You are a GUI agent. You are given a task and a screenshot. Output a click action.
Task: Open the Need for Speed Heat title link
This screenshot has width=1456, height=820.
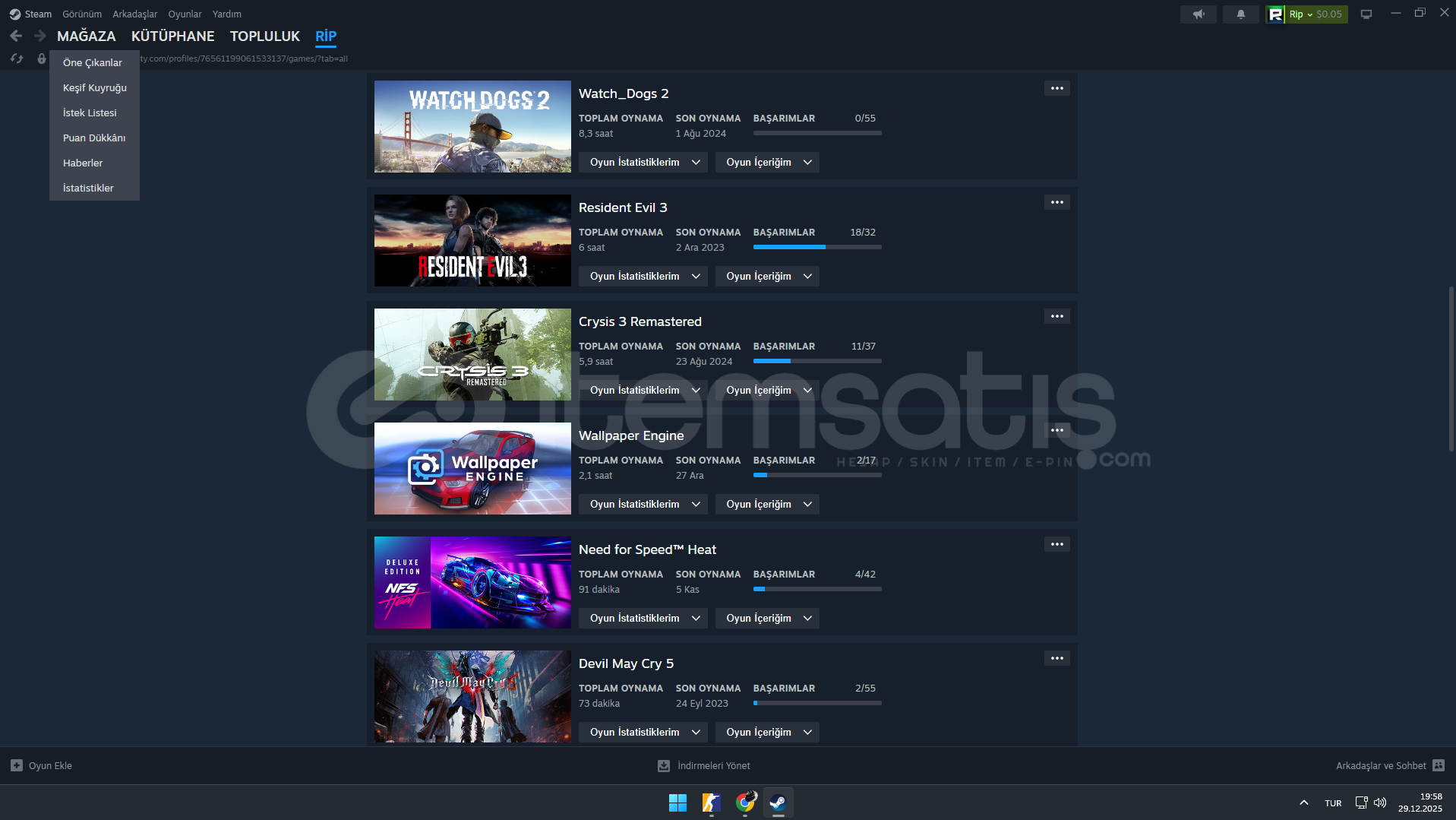click(647, 549)
